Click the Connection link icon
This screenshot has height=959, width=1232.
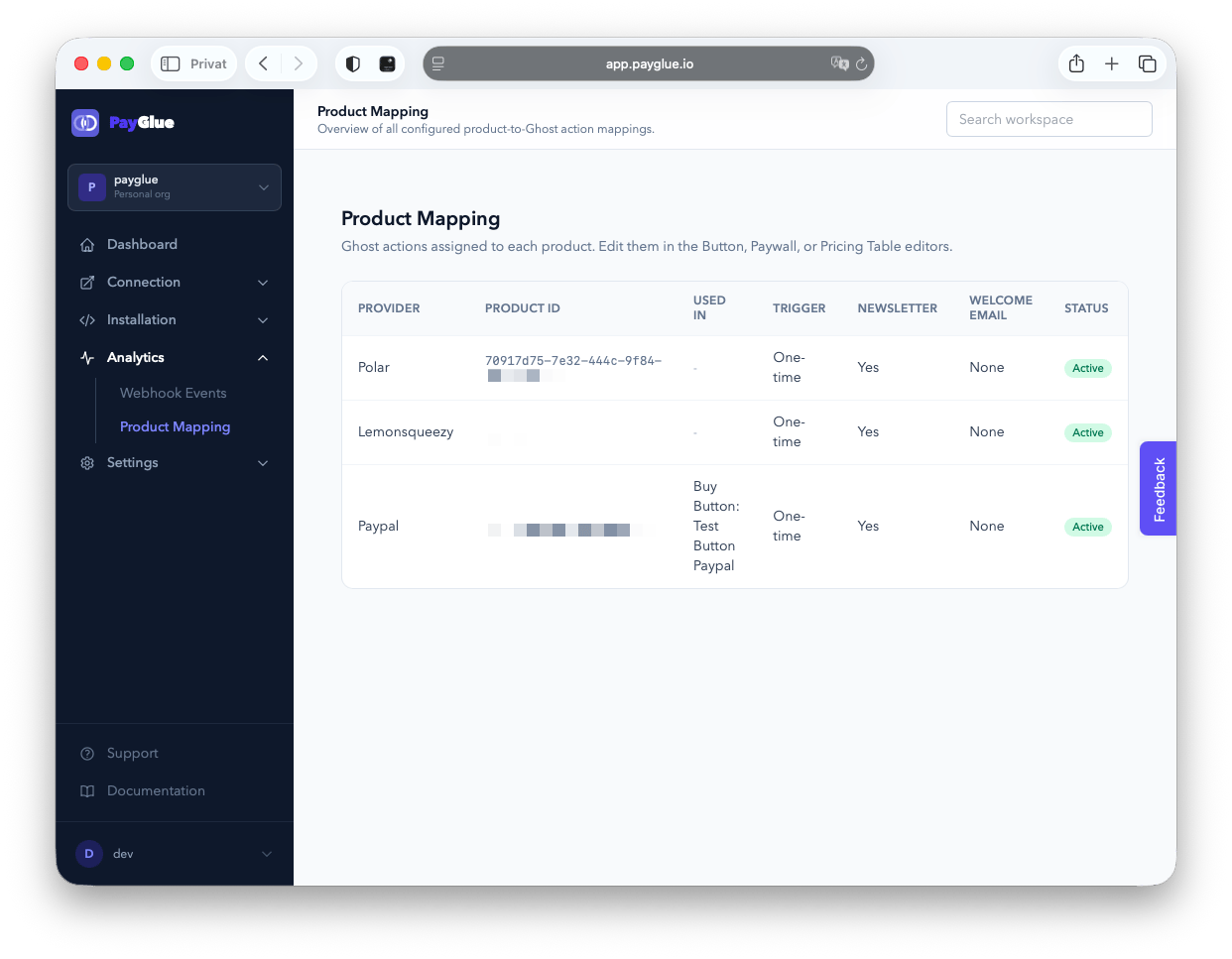[x=87, y=283]
